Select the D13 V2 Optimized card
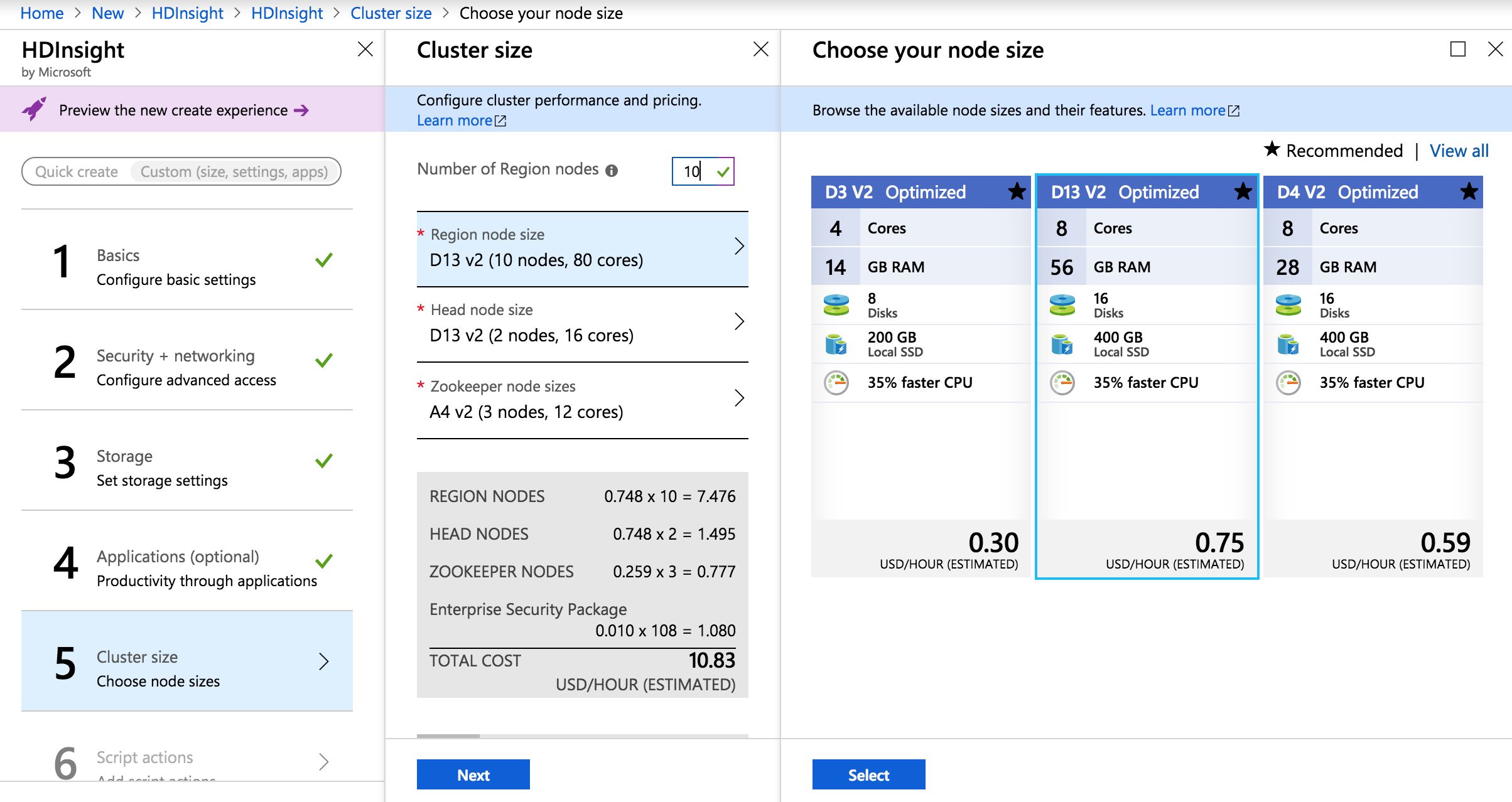Image resolution: width=1512 pixels, height=802 pixels. (1147, 377)
